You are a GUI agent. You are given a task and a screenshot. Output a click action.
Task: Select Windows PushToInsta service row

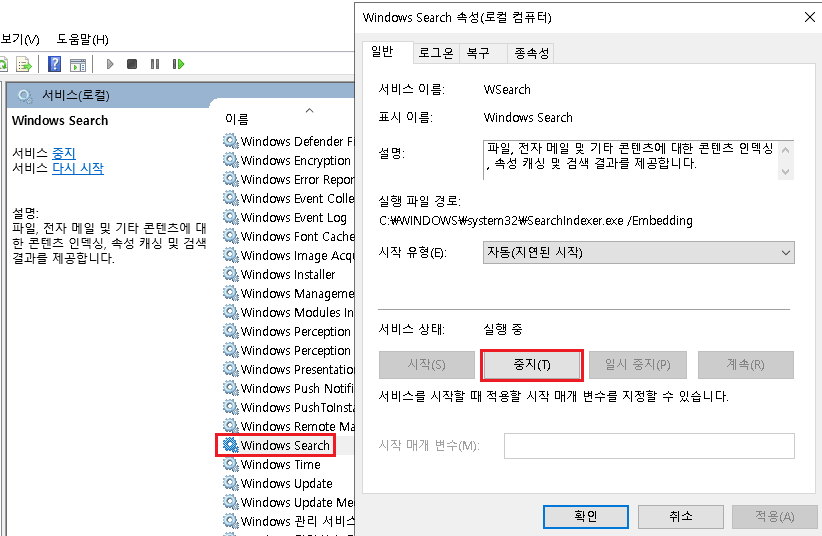point(288,407)
